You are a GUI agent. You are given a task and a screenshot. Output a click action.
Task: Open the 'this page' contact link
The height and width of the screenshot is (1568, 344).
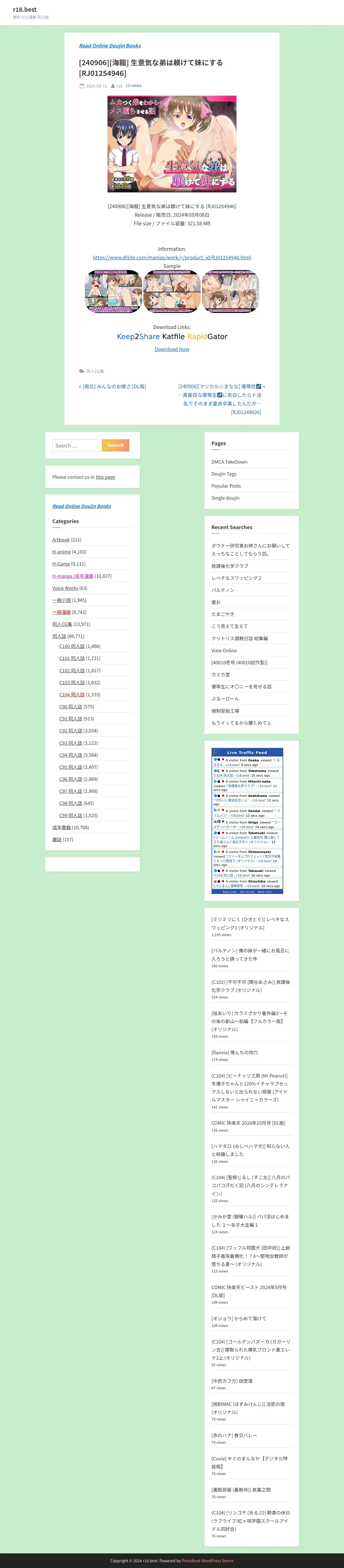point(105,477)
